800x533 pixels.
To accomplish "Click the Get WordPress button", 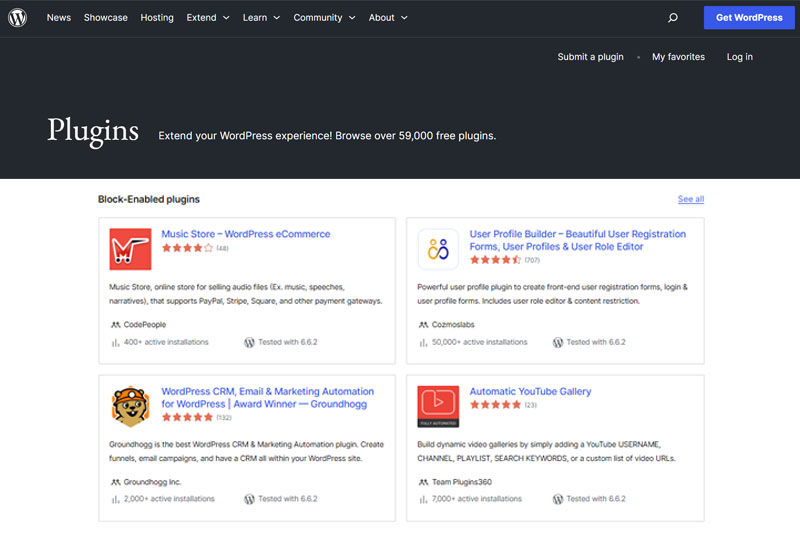I will pyautogui.click(x=749, y=18).
